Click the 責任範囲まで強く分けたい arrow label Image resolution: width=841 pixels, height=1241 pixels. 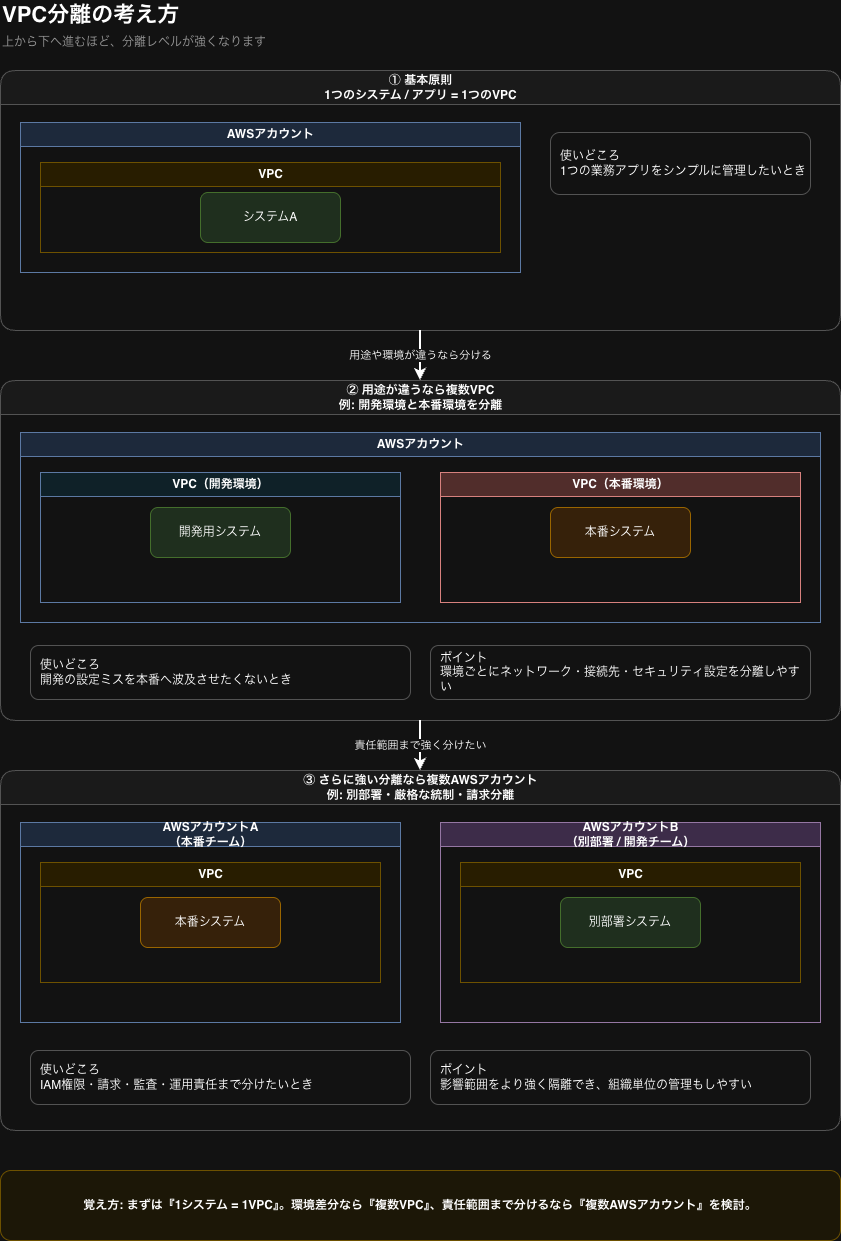pos(420,744)
